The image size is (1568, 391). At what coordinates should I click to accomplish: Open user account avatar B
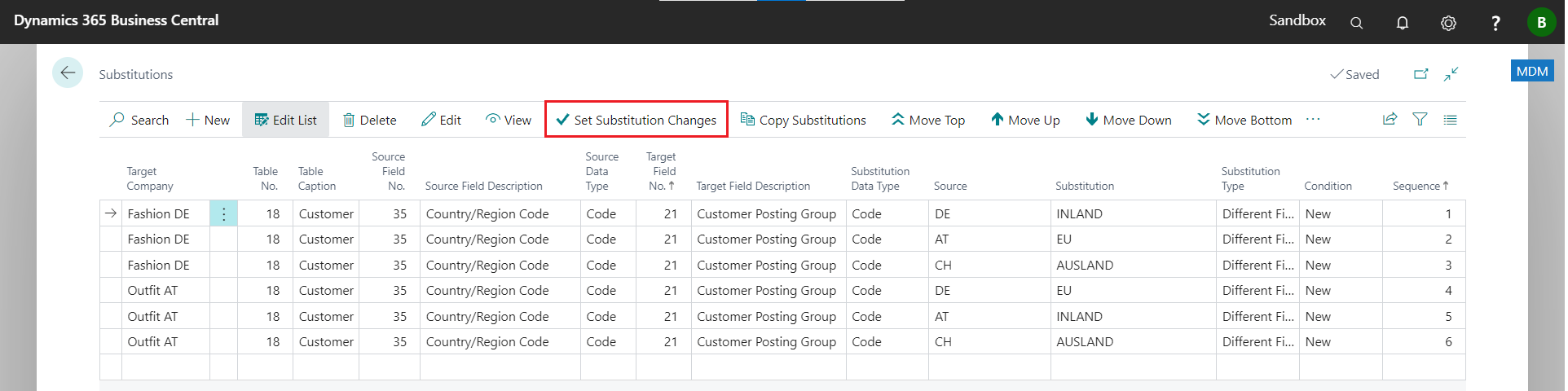(x=1541, y=22)
